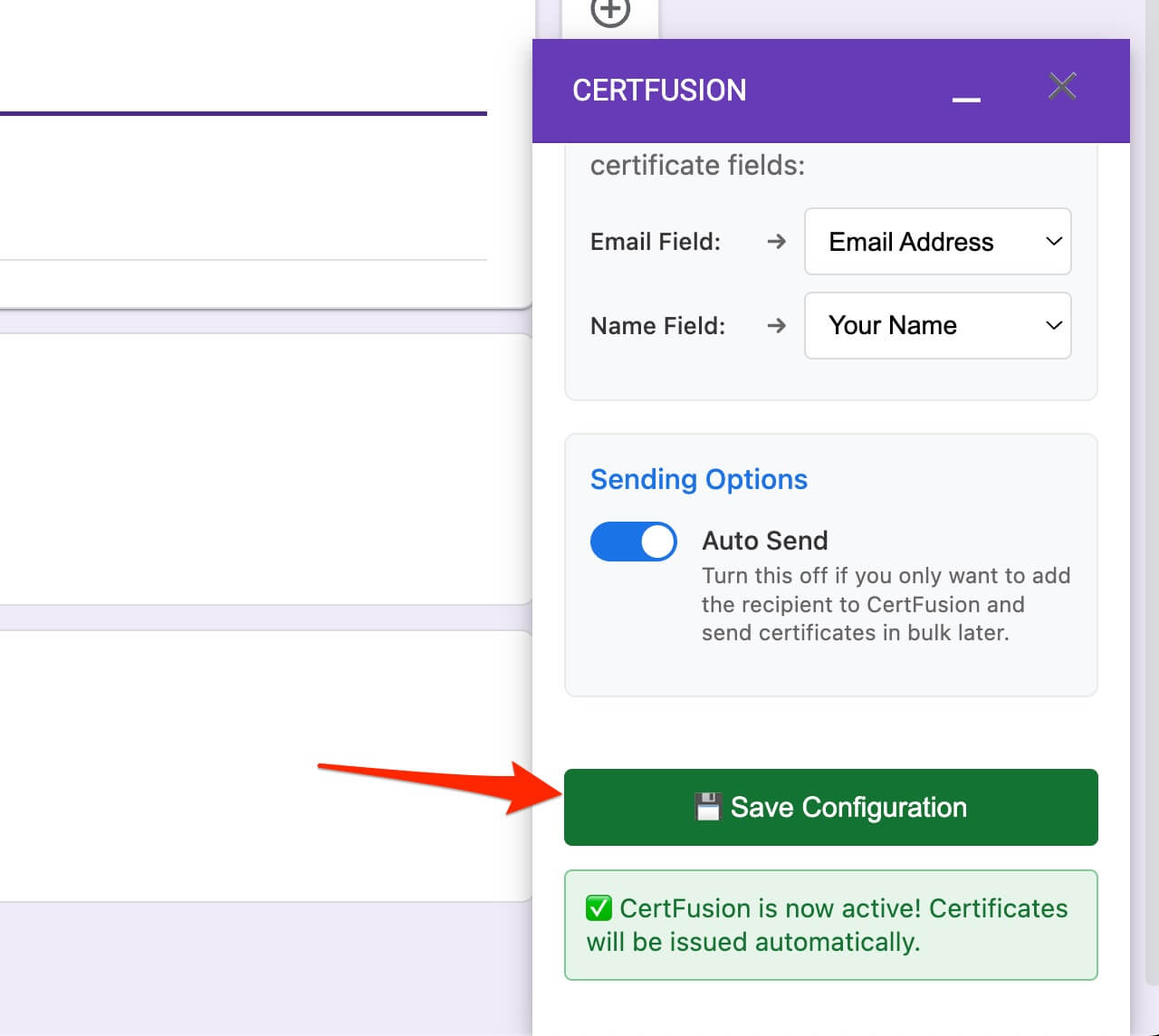Click the chevron in Name Field selector
Image resolution: width=1159 pixels, height=1036 pixels.
point(1053,326)
